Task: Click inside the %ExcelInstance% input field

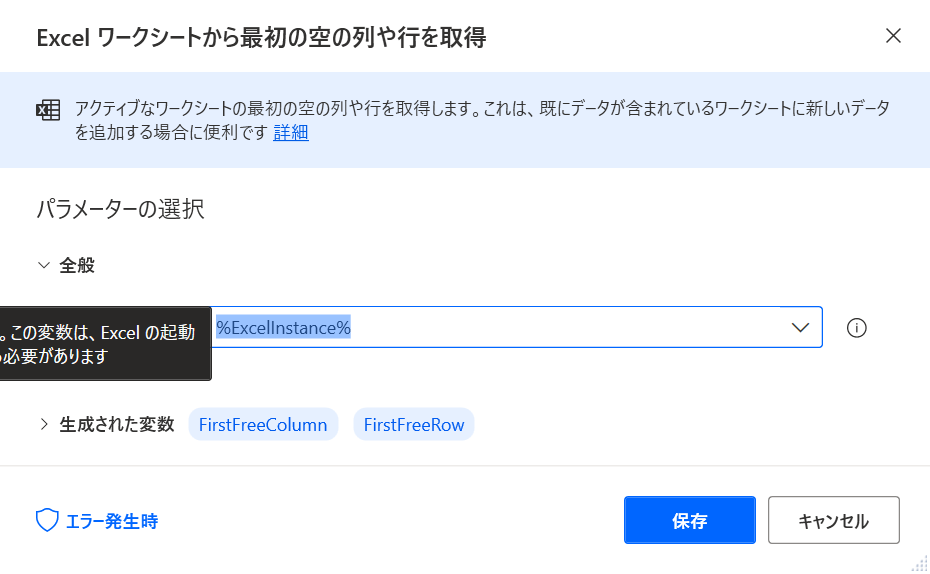Action: pyautogui.click(x=498, y=327)
